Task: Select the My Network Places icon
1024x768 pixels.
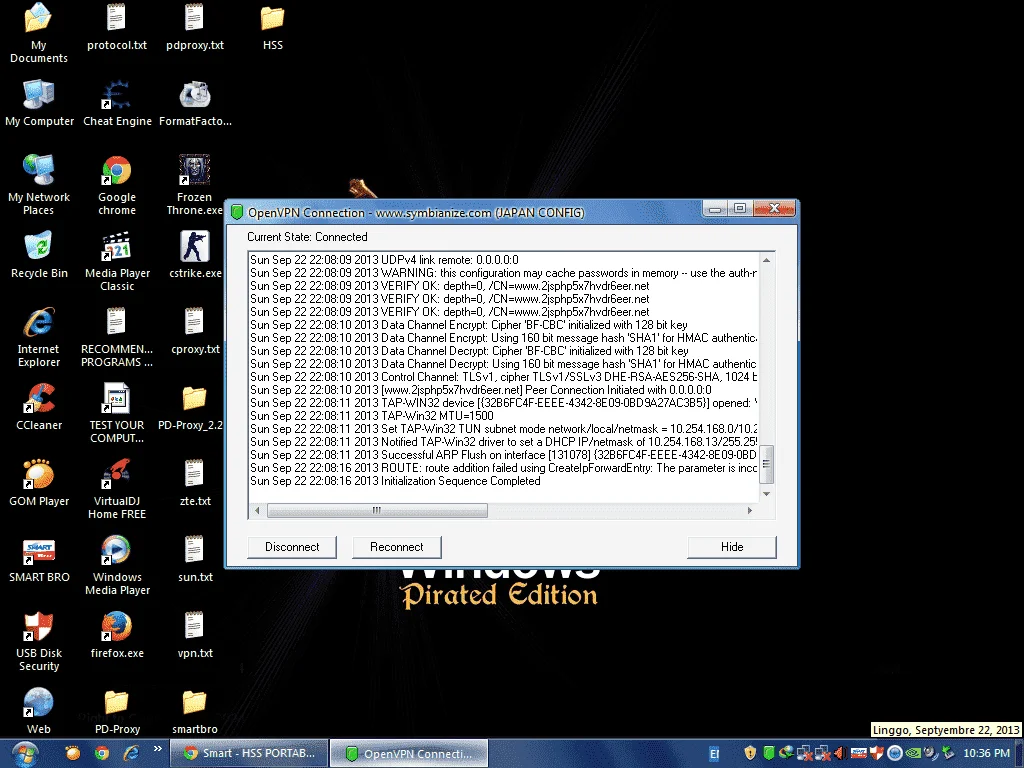Action: click(39, 185)
